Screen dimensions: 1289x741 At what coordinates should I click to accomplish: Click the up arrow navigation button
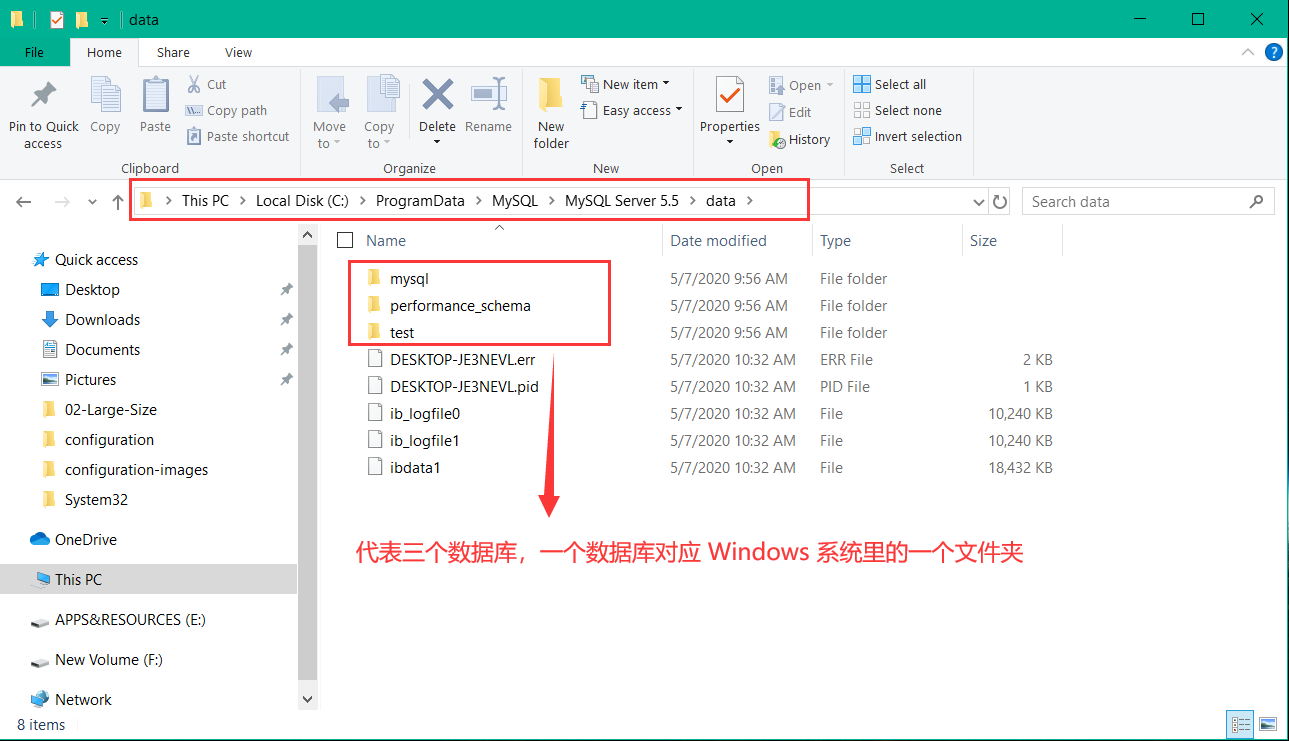tap(118, 202)
